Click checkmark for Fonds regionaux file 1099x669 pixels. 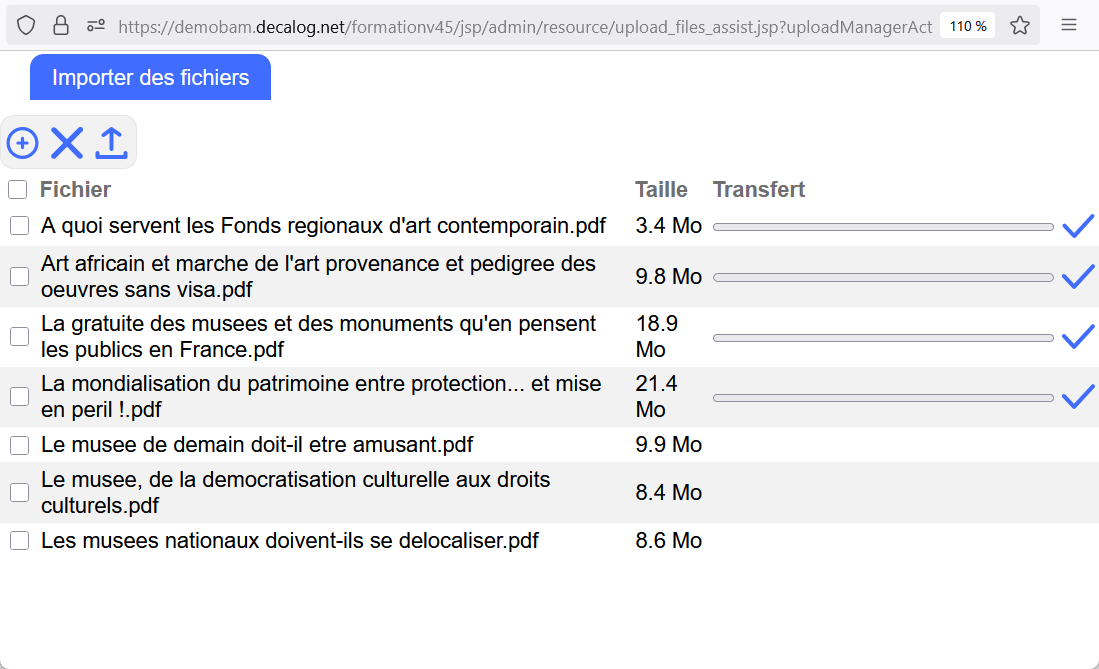[1077, 226]
